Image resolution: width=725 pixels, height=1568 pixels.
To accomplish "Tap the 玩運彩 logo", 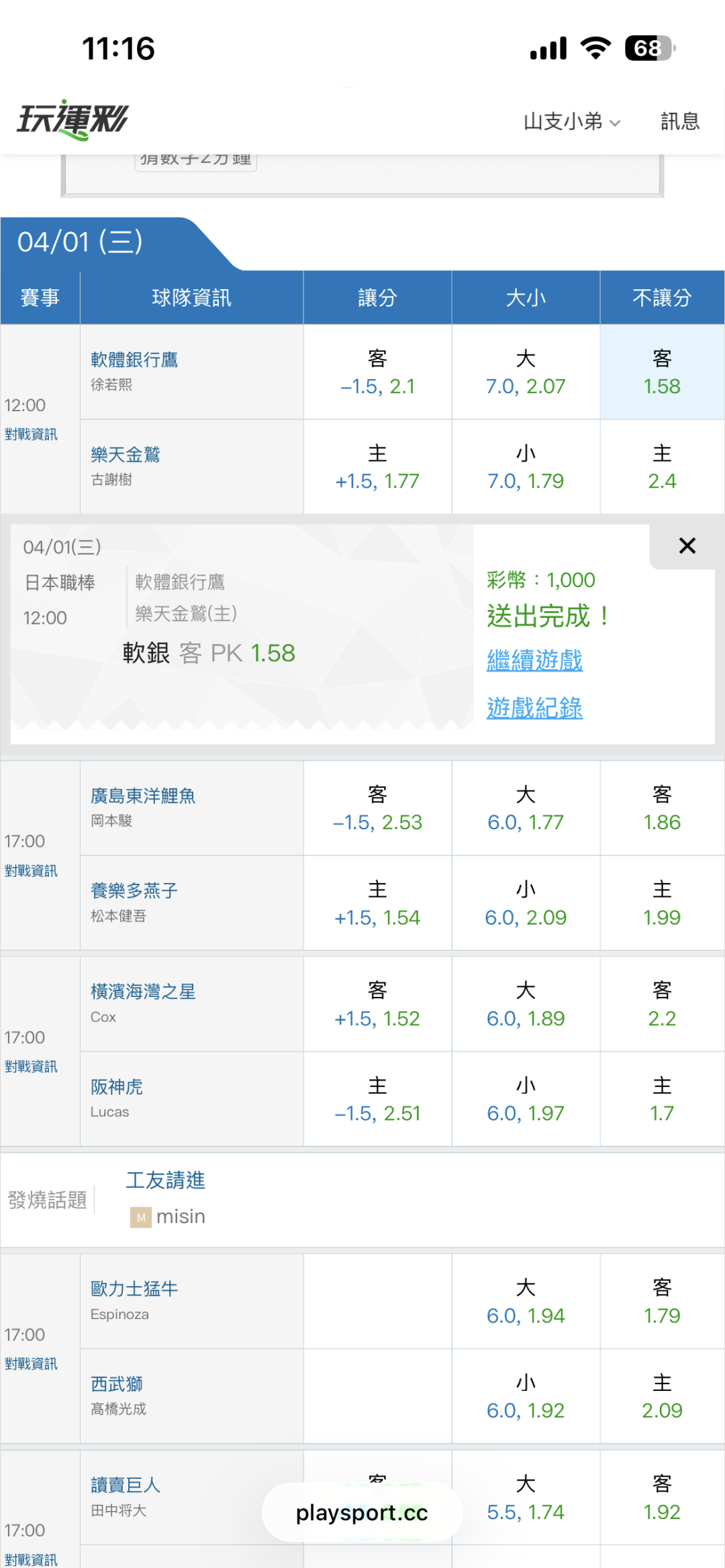I will 72,120.
